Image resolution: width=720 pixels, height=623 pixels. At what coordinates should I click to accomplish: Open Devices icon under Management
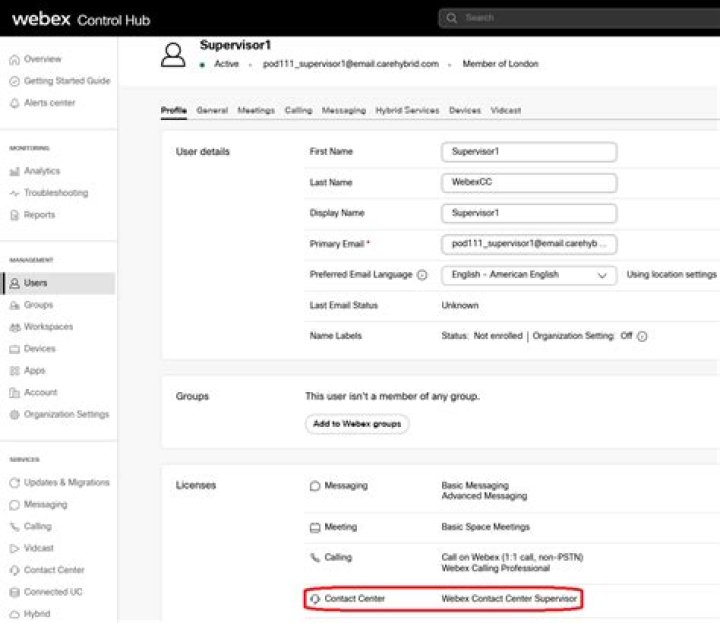(x=15, y=349)
